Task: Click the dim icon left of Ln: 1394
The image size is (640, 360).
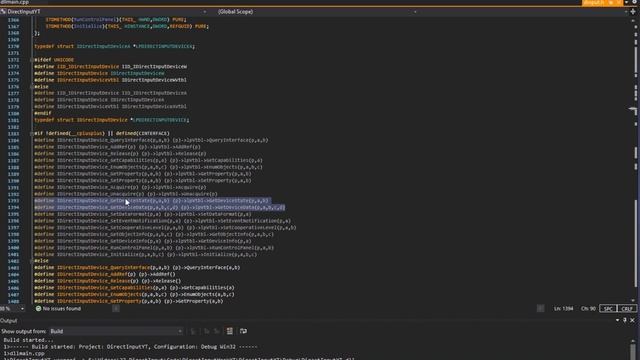Action: pos(540,309)
